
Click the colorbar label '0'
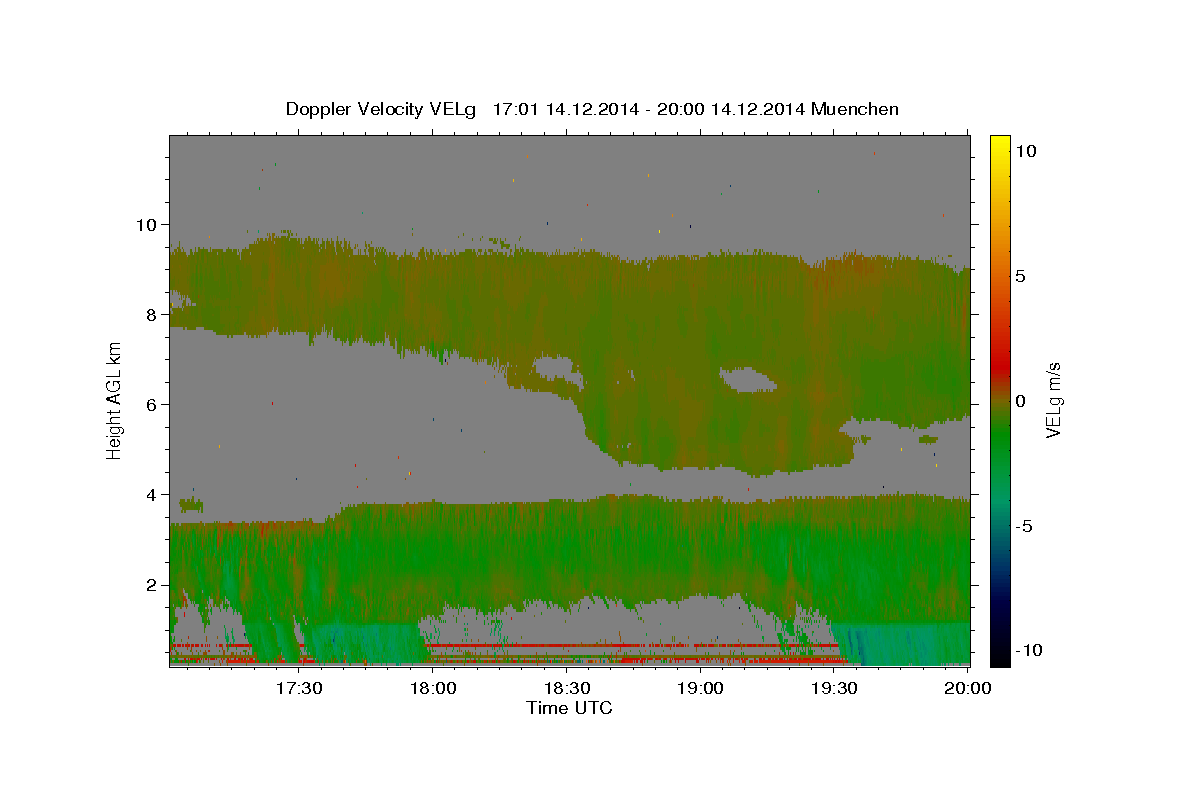(1020, 401)
